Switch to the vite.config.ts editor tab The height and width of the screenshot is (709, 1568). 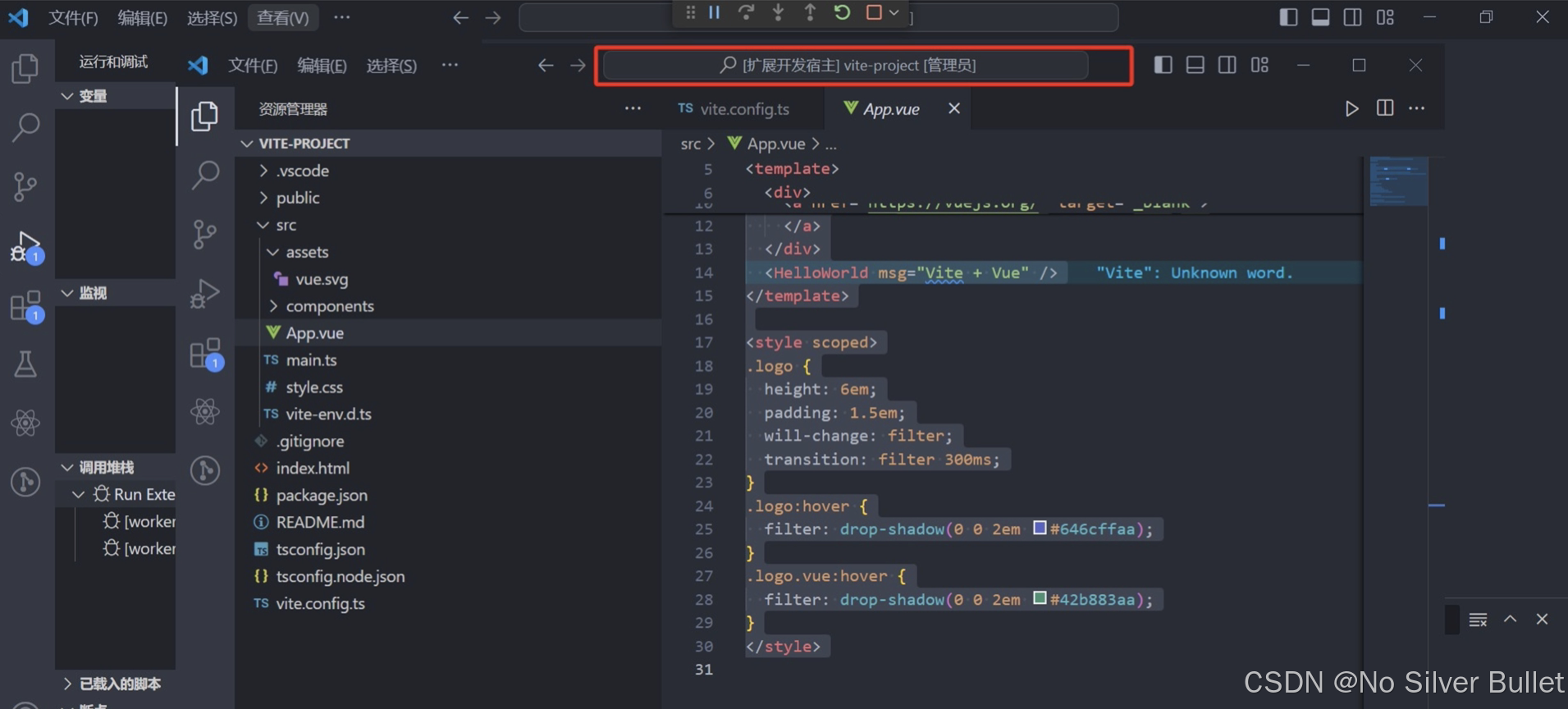pyautogui.click(x=734, y=109)
